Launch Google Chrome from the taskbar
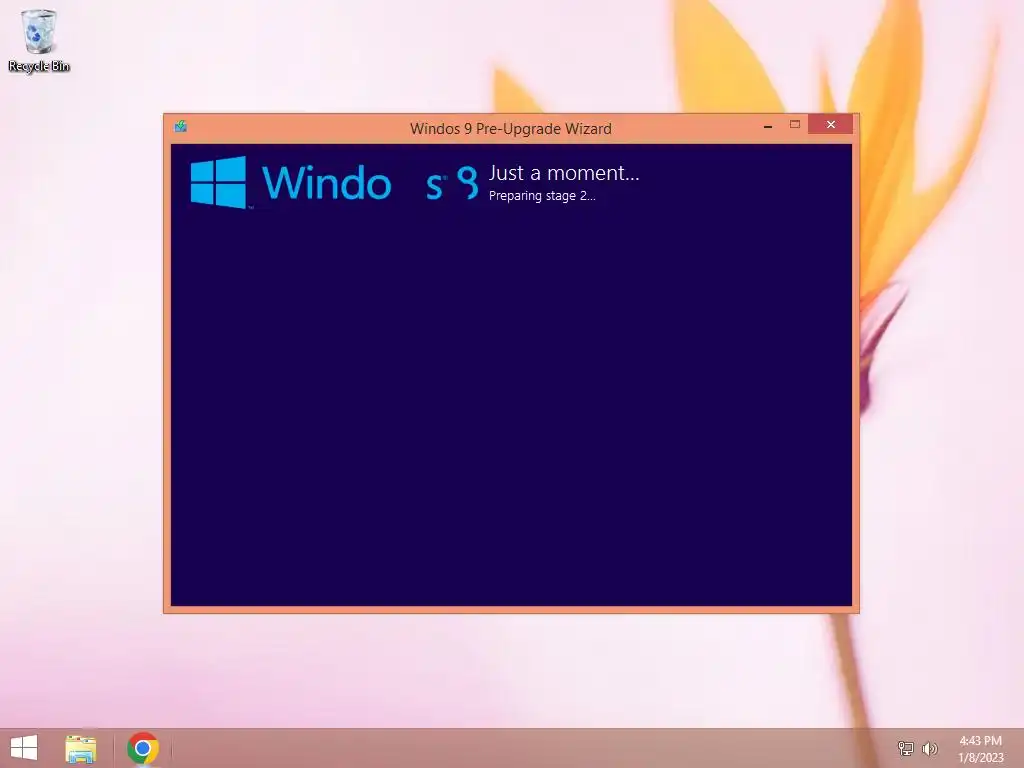Image resolution: width=1024 pixels, height=768 pixels. click(x=143, y=748)
